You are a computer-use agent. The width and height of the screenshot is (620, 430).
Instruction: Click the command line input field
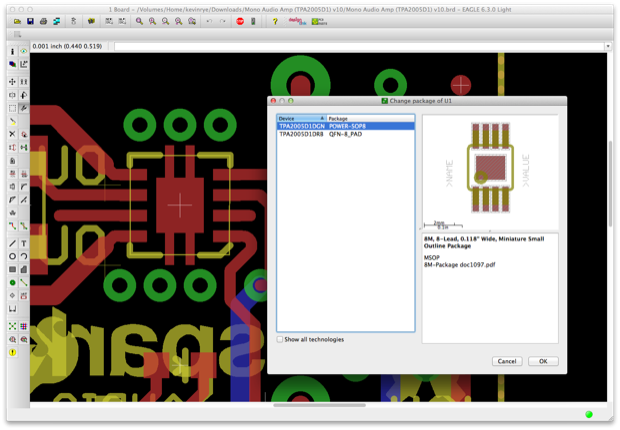coord(359,46)
